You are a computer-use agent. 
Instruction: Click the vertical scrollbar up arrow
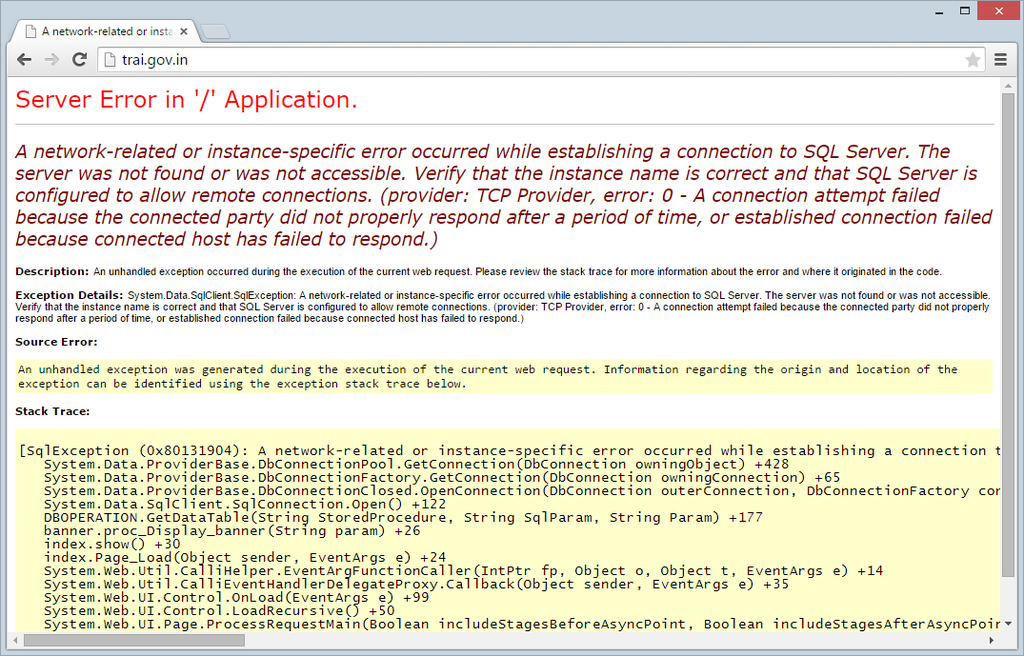pyautogui.click(x=1008, y=85)
